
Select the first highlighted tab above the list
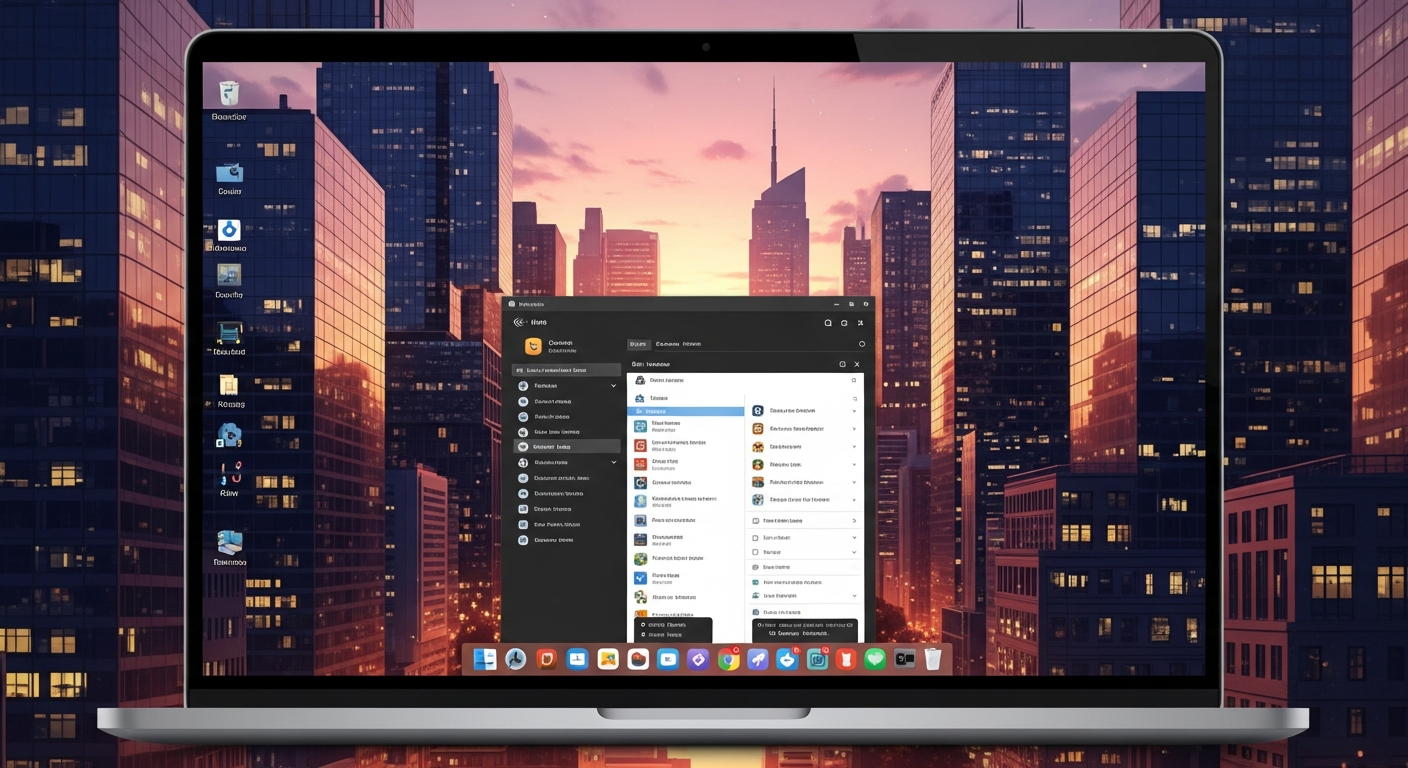[637, 344]
